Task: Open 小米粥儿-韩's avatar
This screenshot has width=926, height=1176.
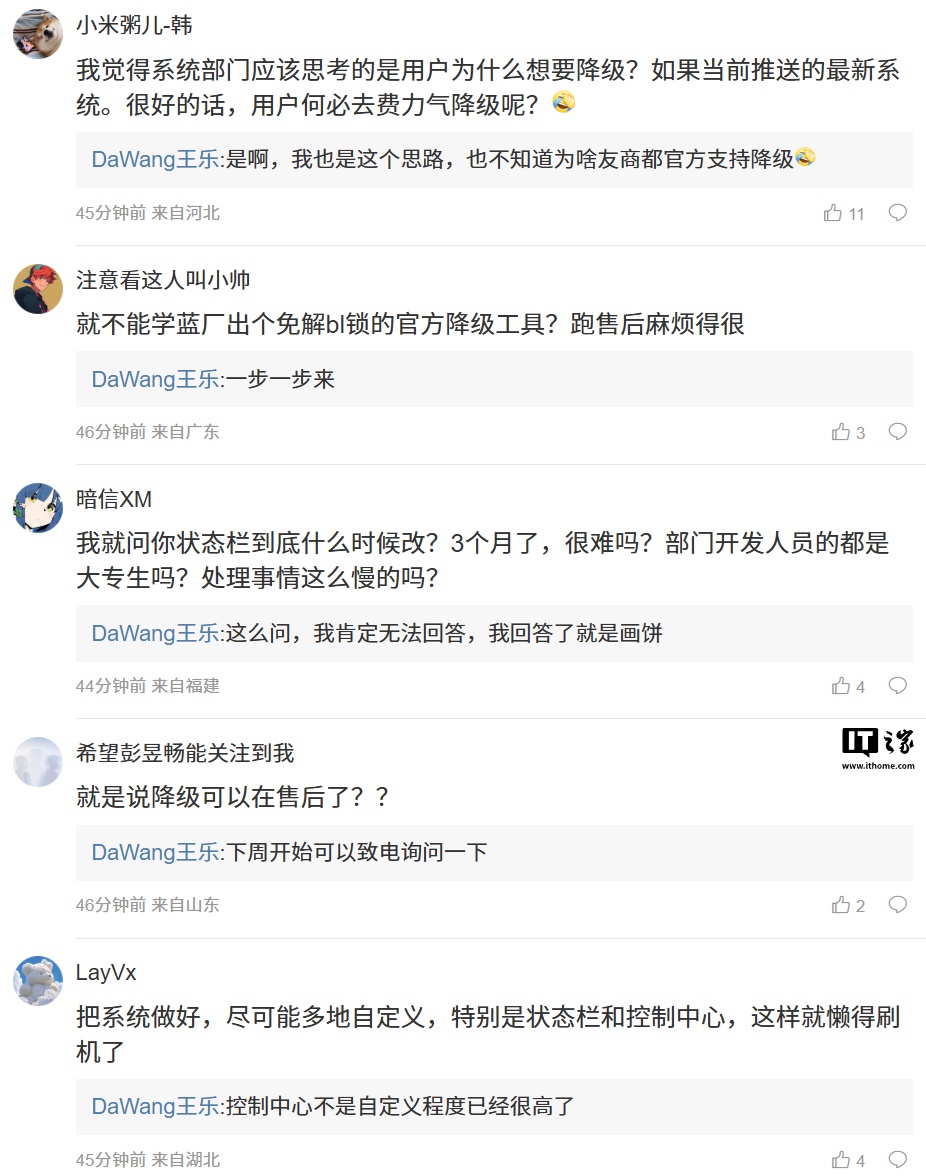Action: point(38,35)
